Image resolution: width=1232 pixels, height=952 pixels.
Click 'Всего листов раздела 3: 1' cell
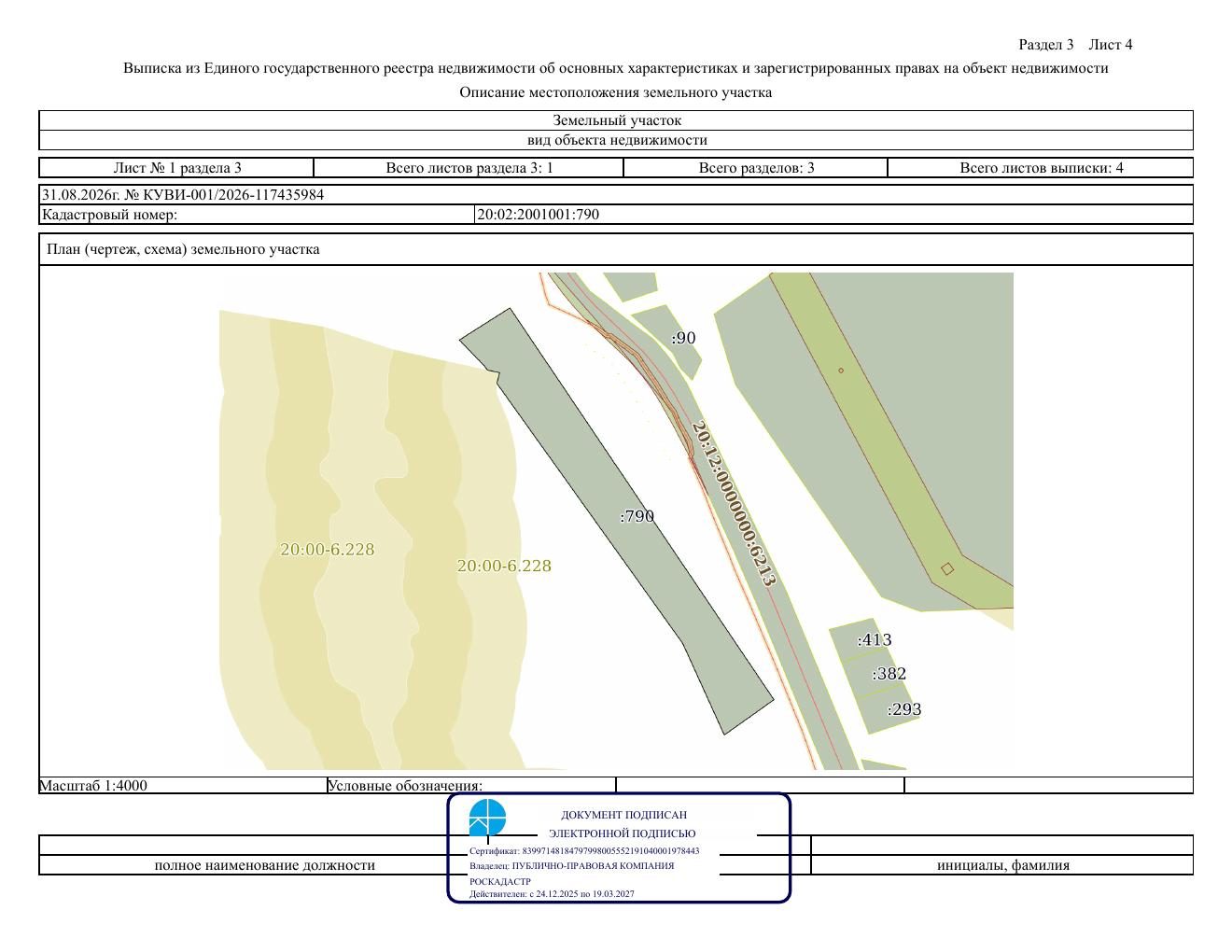(x=469, y=168)
